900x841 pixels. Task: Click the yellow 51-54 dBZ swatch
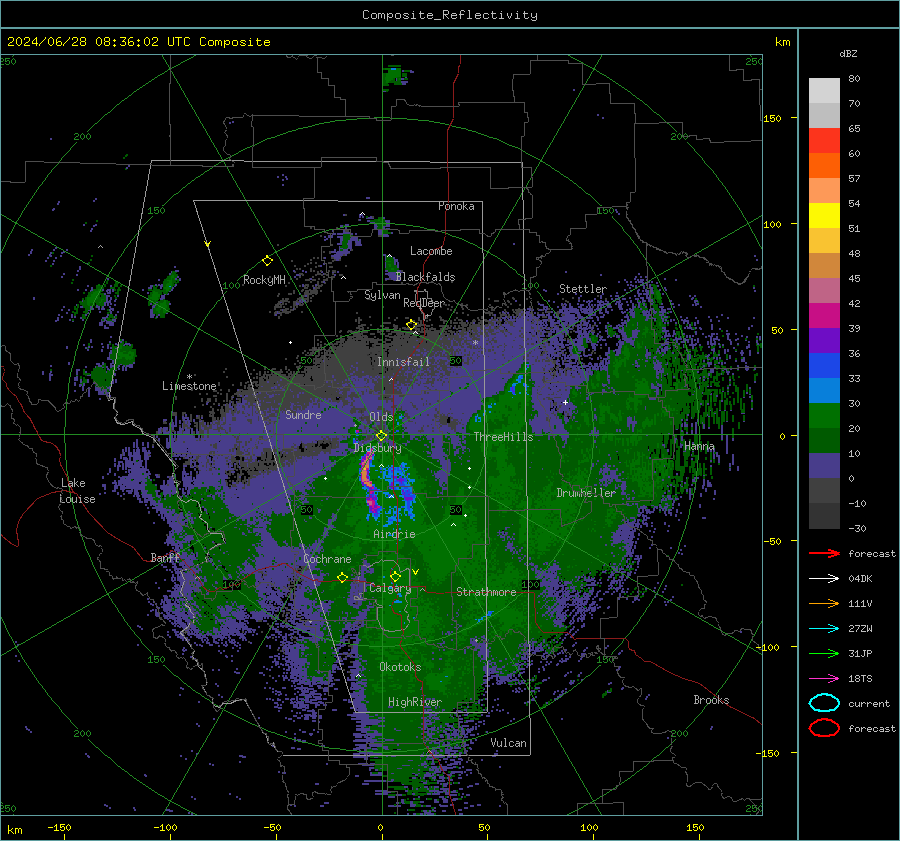pyautogui.click(x=824, y=216)
